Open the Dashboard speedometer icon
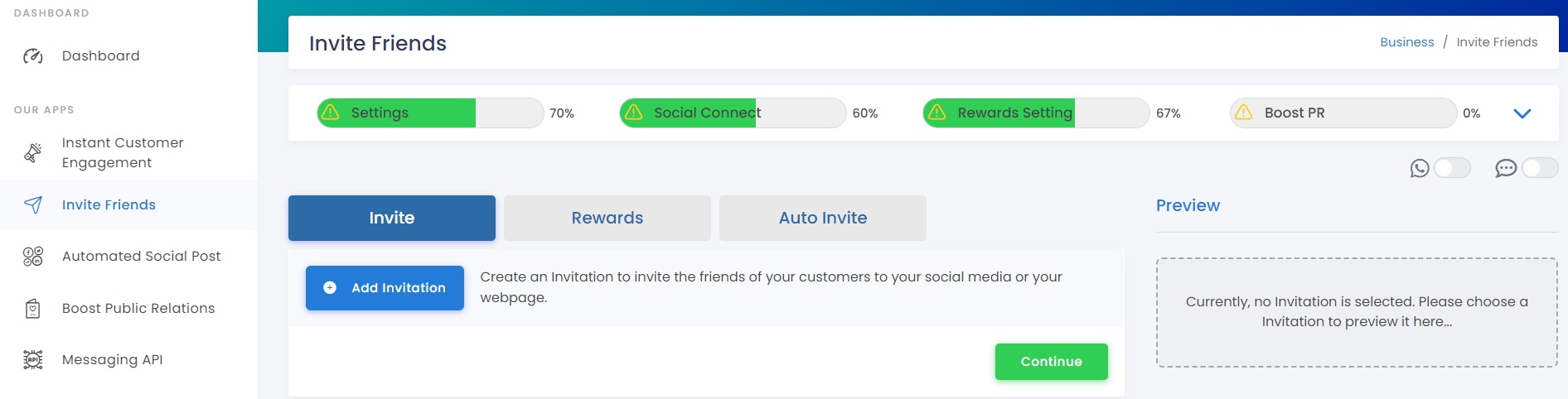 (x=33, y=56)
